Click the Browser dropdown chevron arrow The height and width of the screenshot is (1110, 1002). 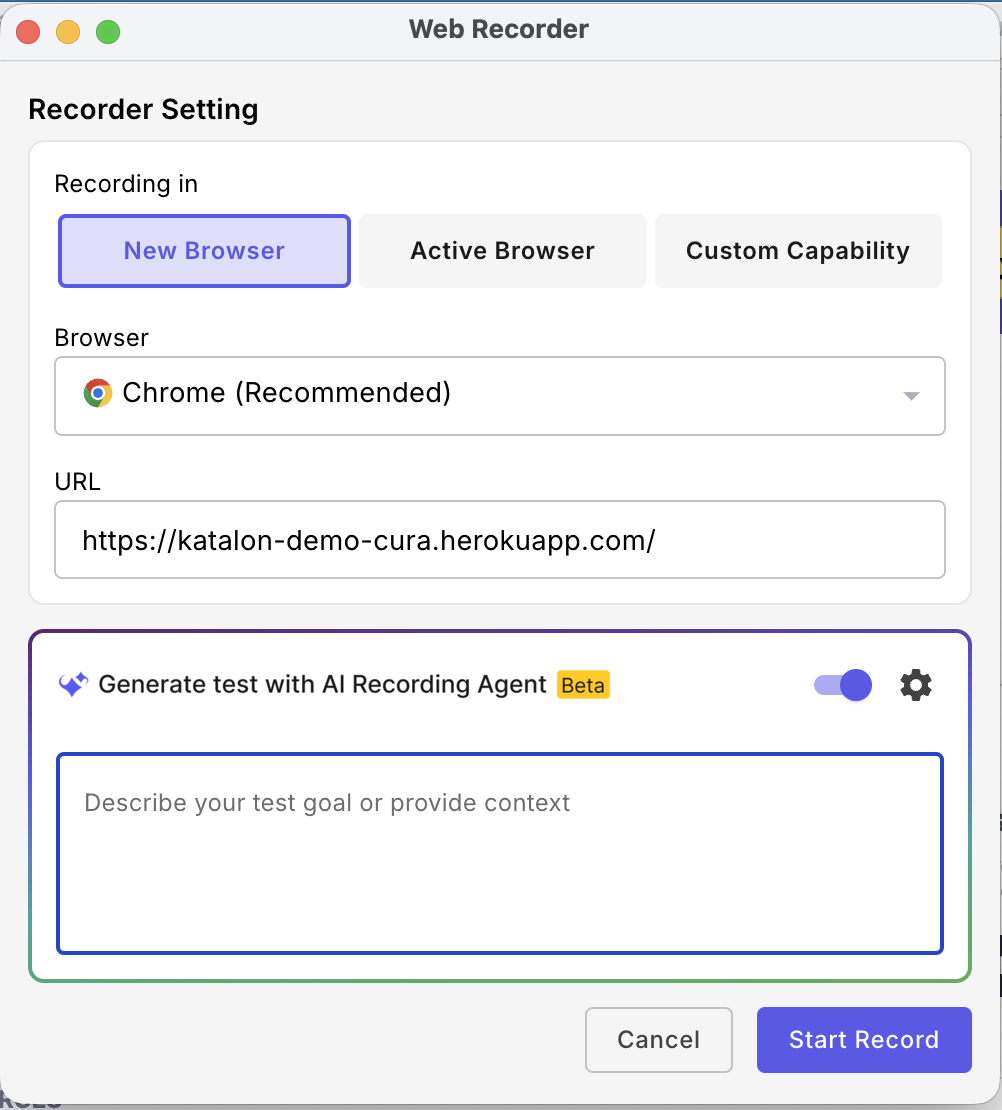point(910,395)
